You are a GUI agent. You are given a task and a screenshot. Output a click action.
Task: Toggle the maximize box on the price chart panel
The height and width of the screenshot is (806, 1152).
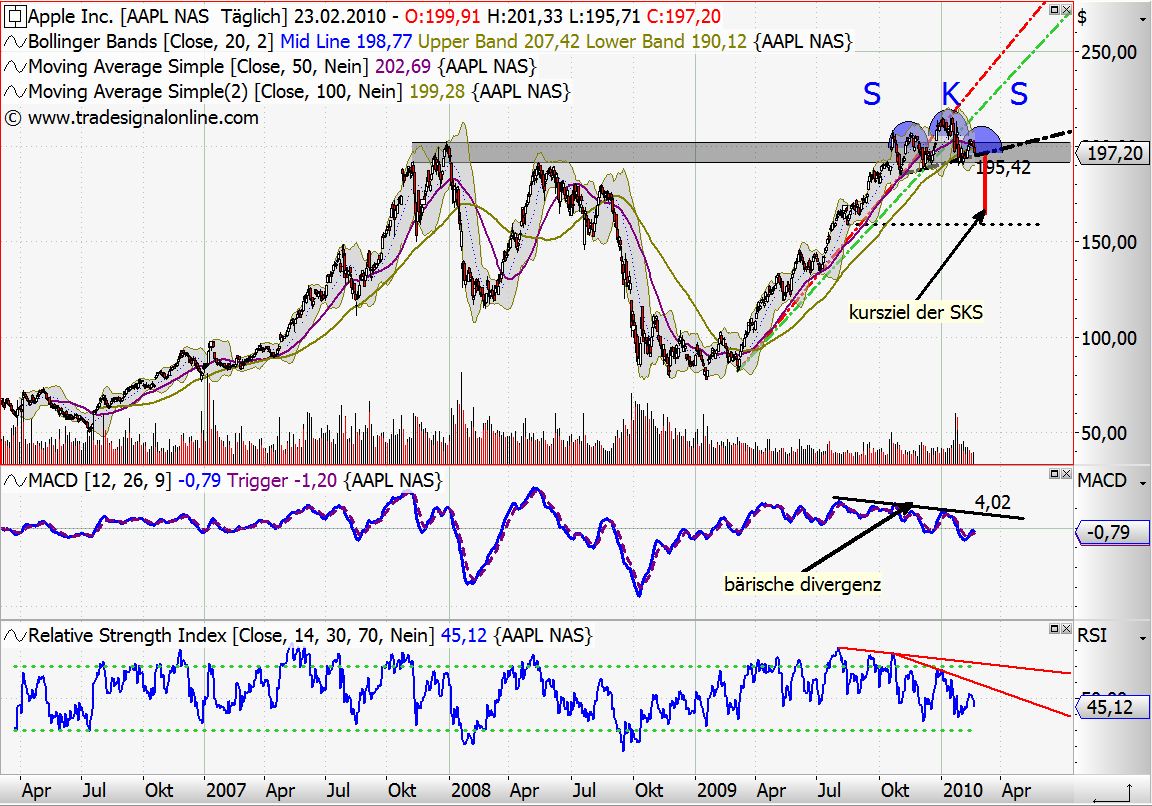(1054, 10)
